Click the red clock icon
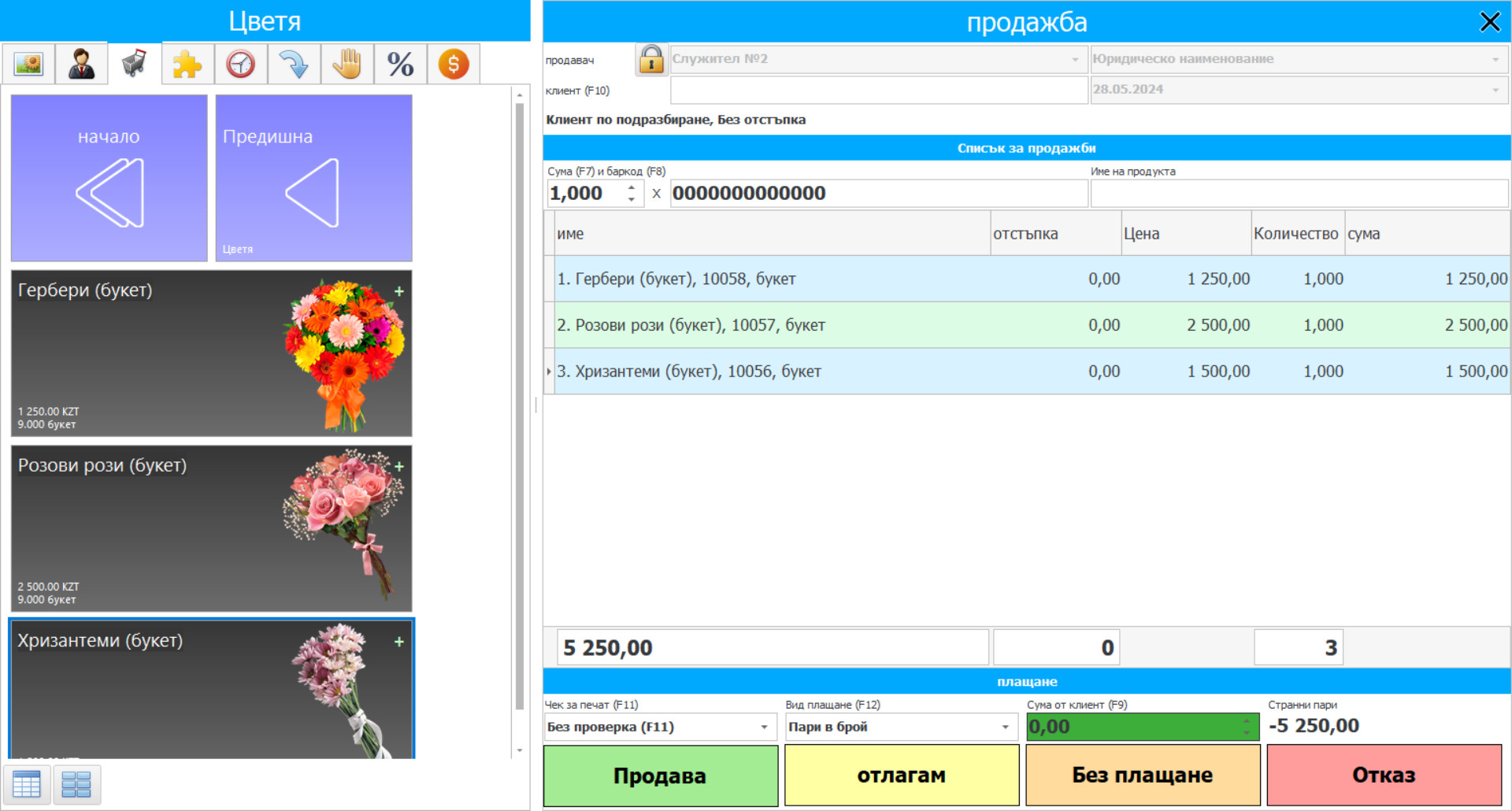 [241, 64]
